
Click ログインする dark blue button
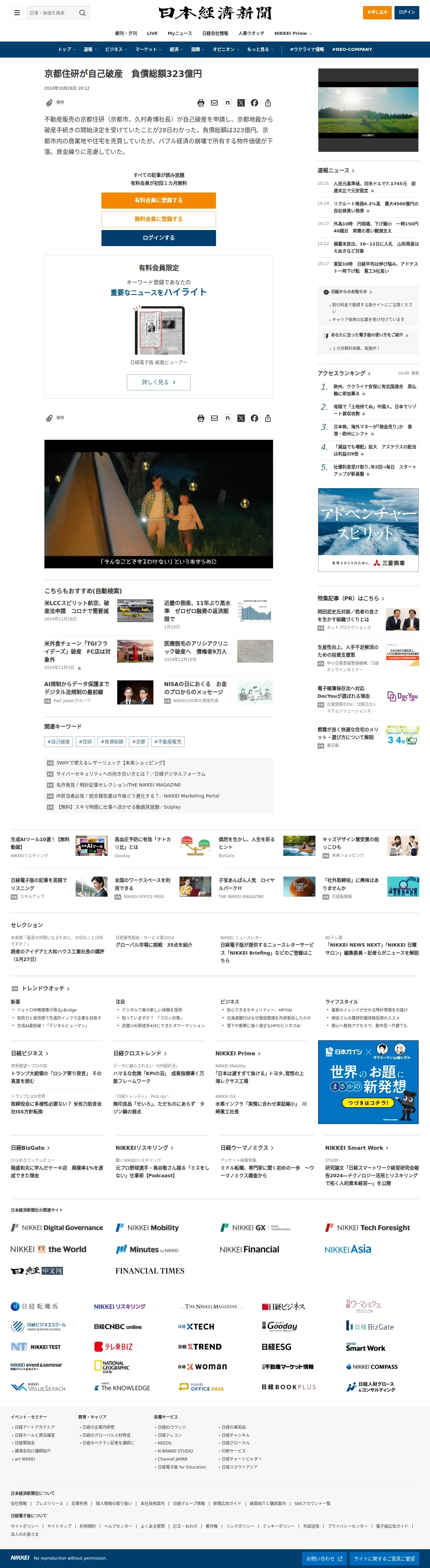click(x=158, y=238)
